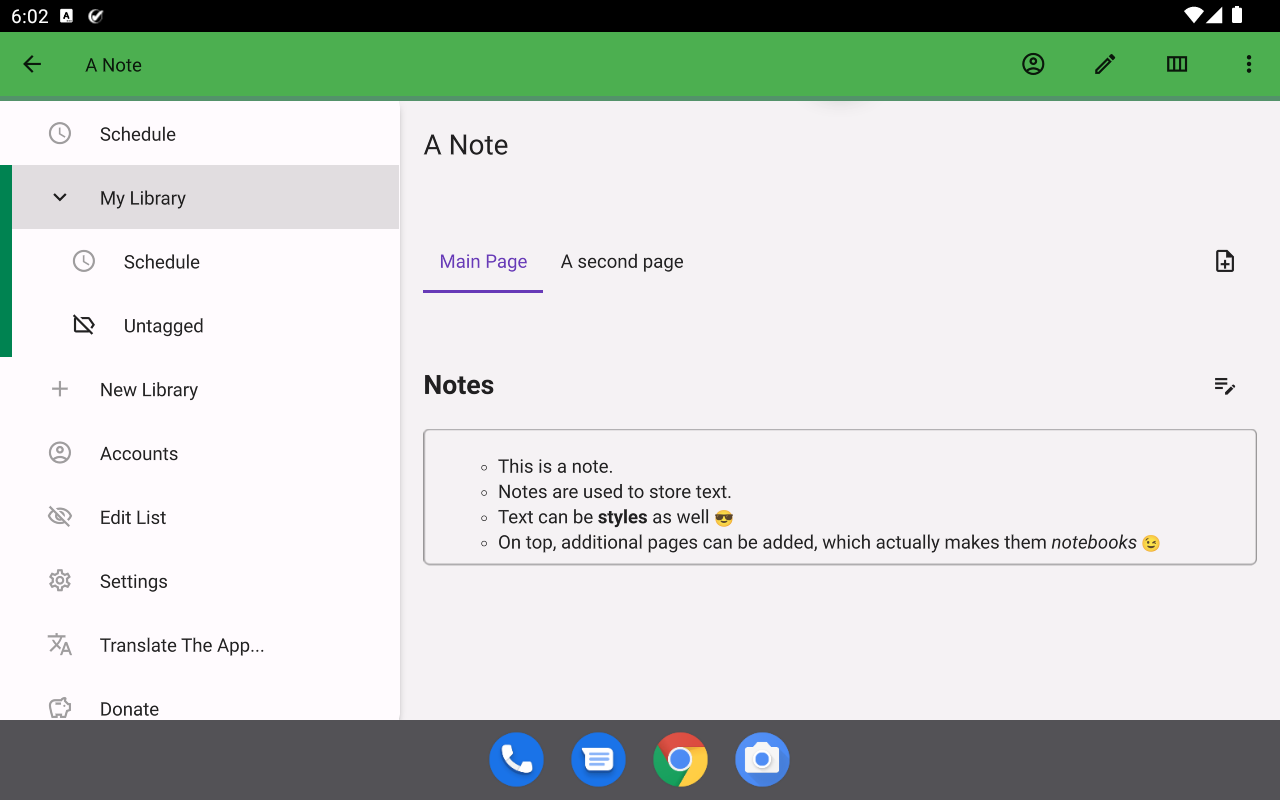Screen dimensions: 1280x800
Task: Open Schedule under My Library
Action: [x=161, y=262]
